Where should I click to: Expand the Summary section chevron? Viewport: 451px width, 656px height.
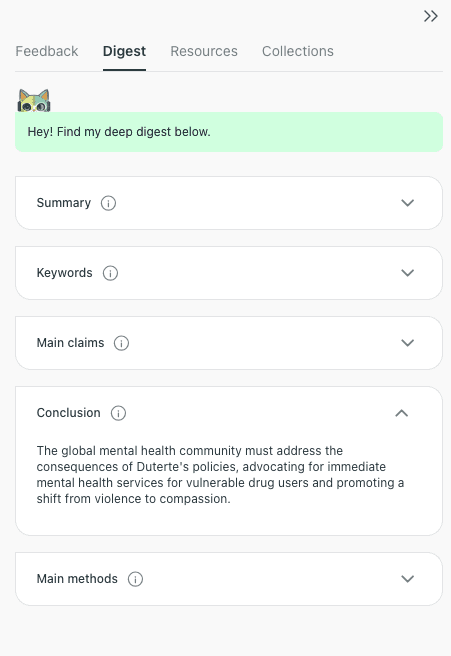pos(407,203)
